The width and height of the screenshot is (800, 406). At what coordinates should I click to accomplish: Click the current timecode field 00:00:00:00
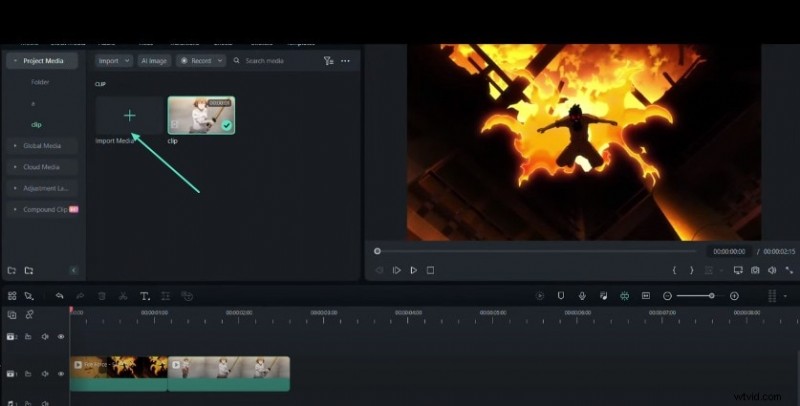(729, 251)
